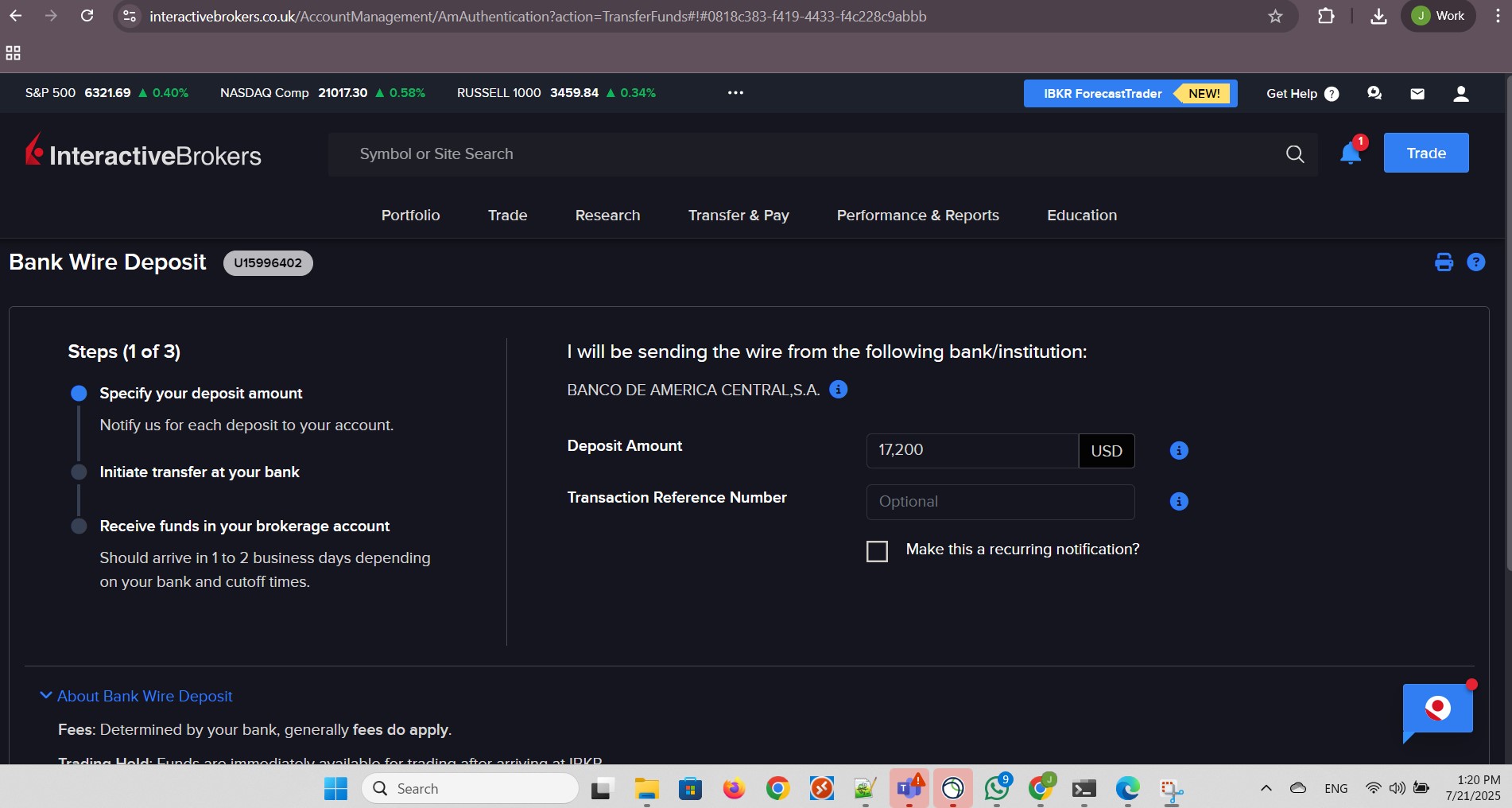Click the search magnifier icon

(1295, 154)
